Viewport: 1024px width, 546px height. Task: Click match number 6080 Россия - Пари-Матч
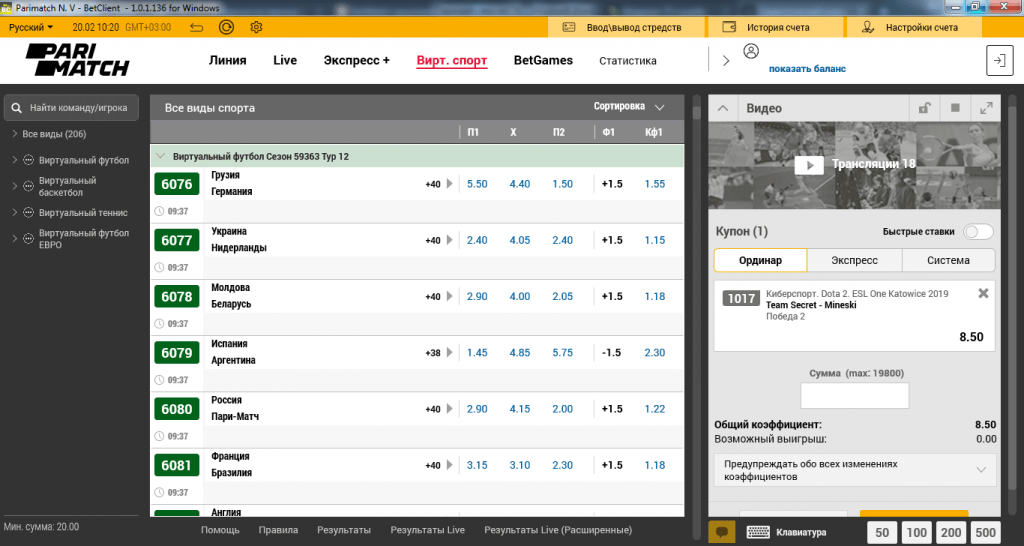tap(177, 409)
